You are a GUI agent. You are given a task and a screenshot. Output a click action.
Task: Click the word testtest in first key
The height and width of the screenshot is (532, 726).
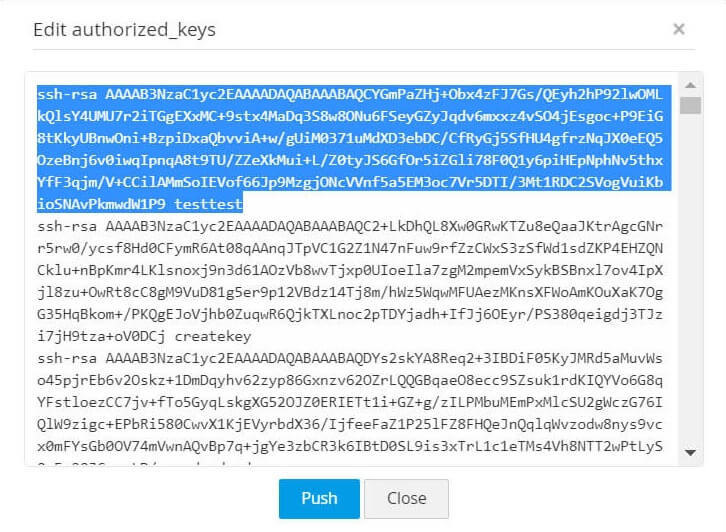click(x=232, y=203)
